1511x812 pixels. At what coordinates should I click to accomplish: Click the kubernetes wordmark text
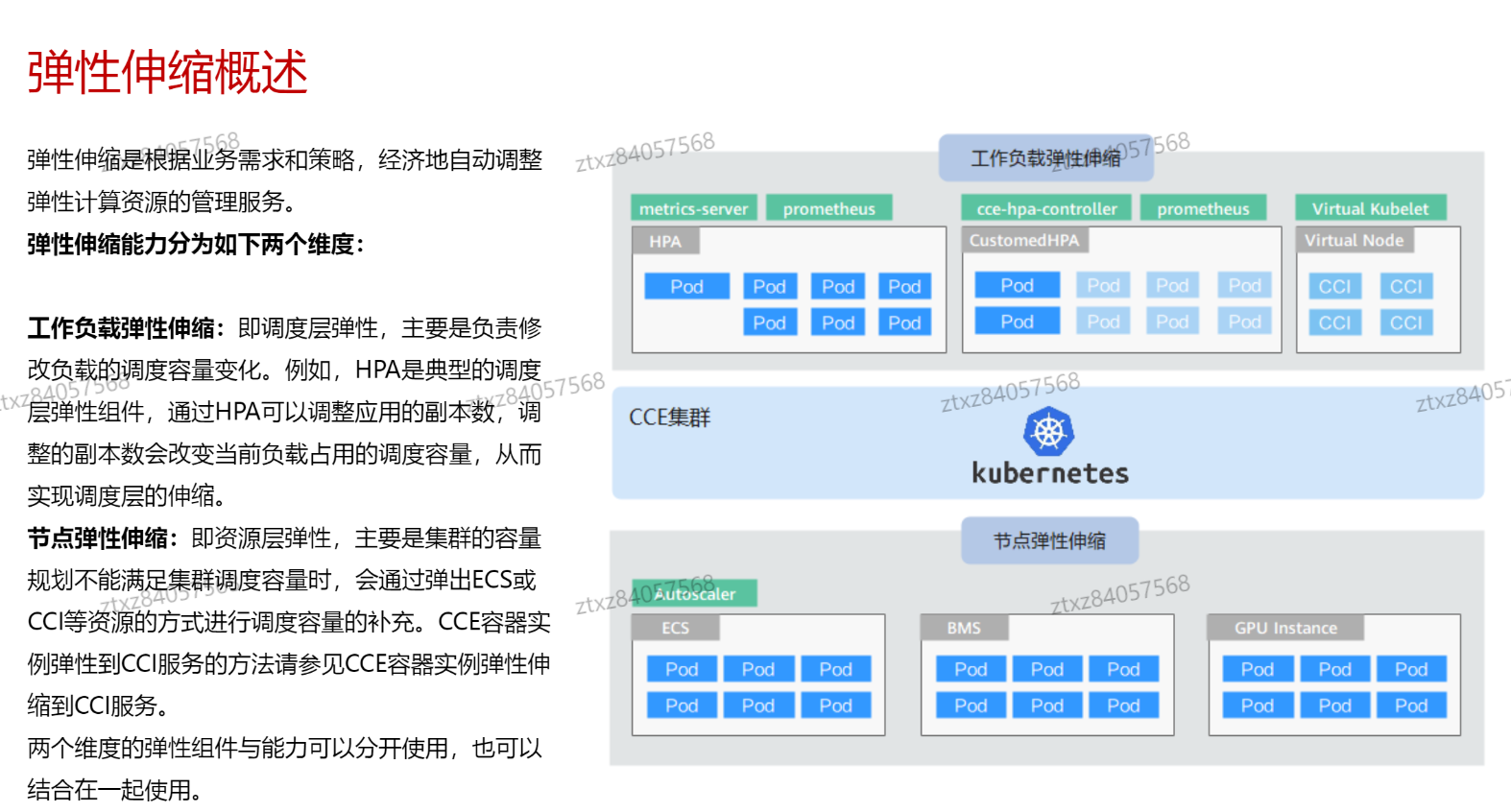point(1049,473)
